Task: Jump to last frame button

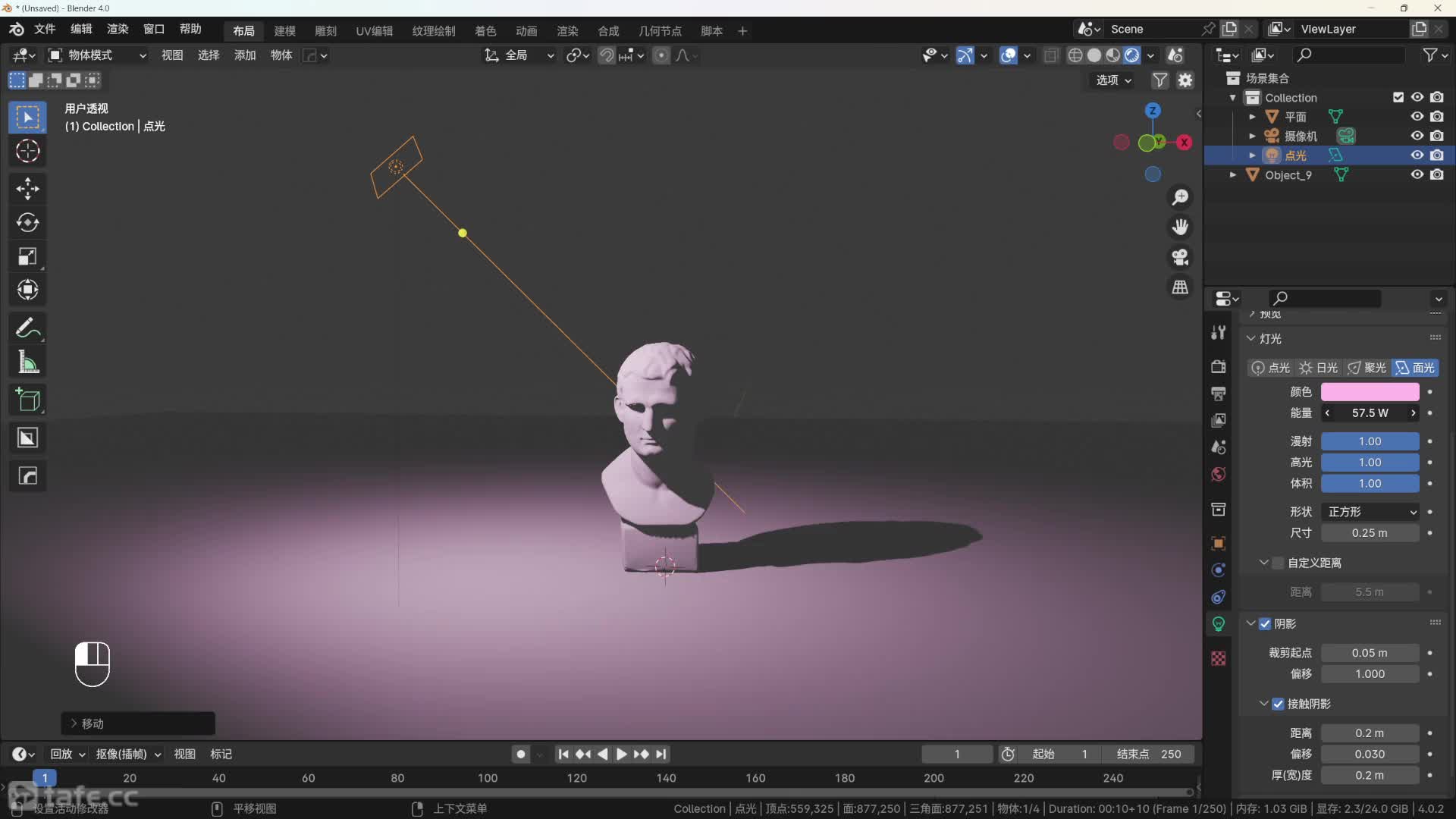Action: click(661, 754)
